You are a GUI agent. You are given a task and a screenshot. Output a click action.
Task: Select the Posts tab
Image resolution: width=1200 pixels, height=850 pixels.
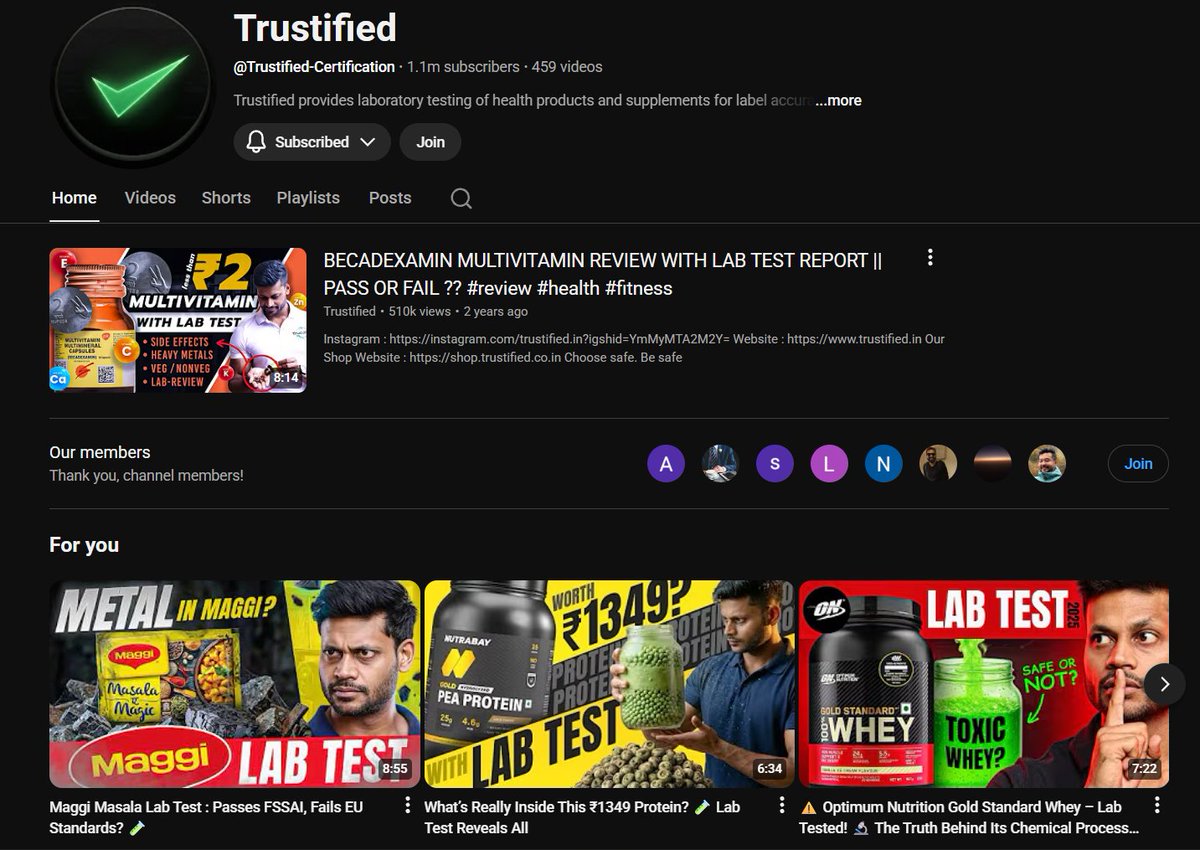coord(390,198)
